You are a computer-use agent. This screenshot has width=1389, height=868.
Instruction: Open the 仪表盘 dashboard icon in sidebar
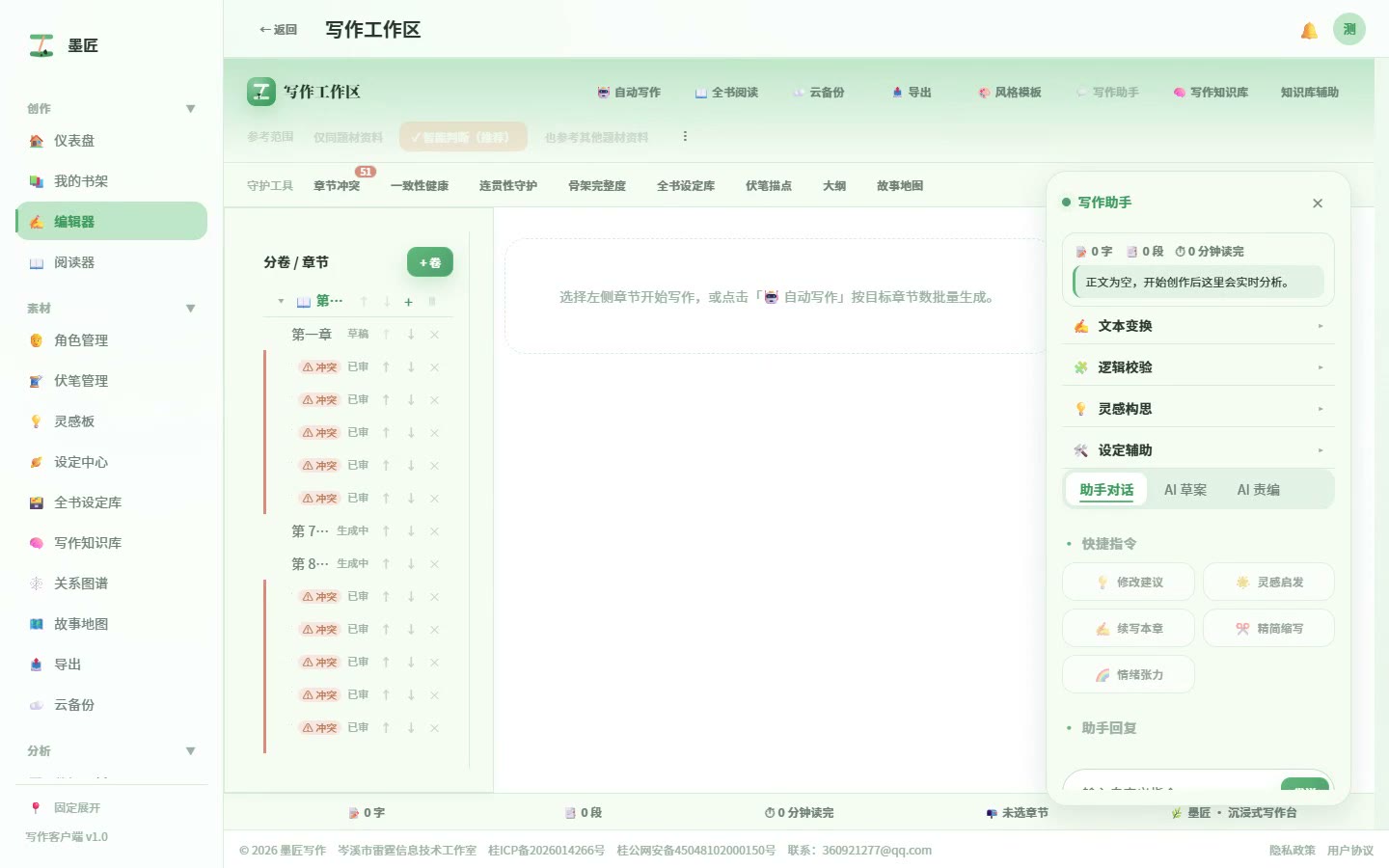[x=37, y=141]
